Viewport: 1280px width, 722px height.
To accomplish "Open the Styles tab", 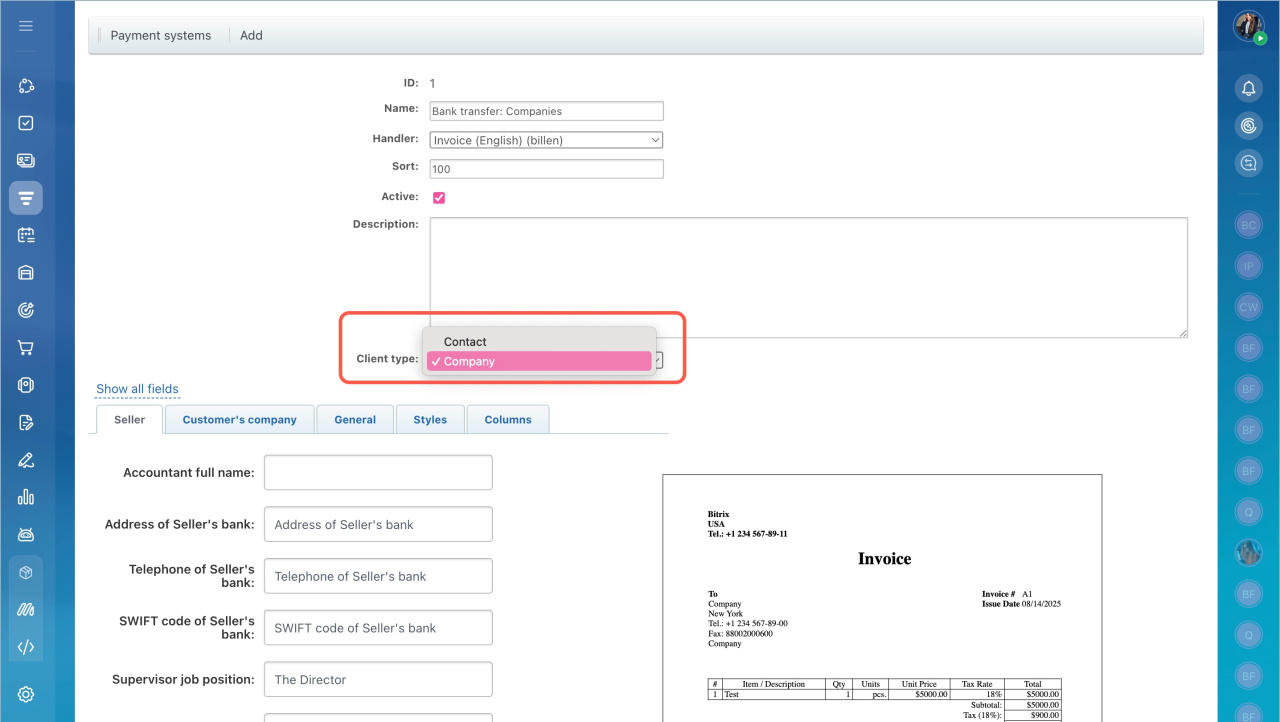I will click(x=430, y=420).
